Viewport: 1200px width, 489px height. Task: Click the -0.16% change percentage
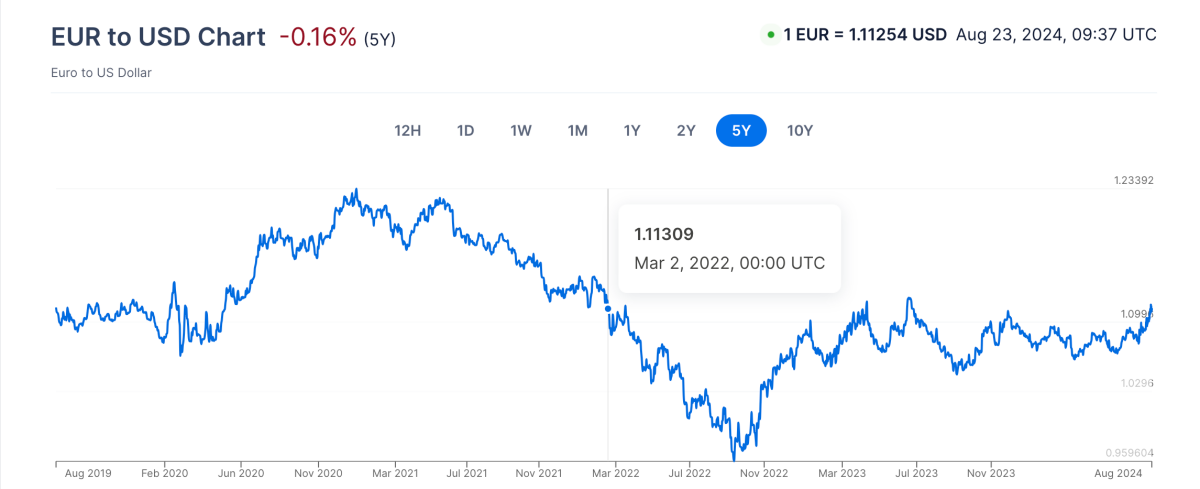[x=318, y=37]
